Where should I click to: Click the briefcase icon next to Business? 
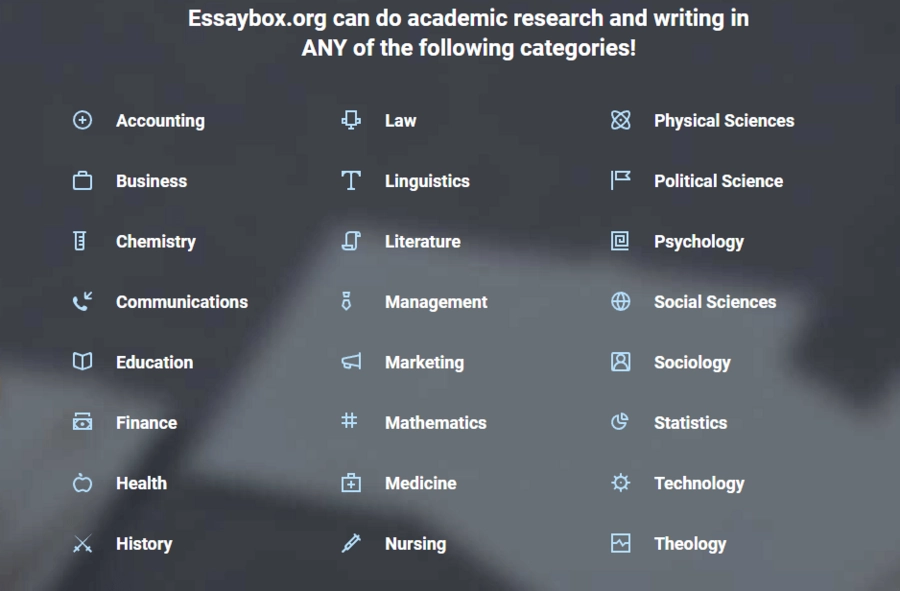click(x=82, y=181)
